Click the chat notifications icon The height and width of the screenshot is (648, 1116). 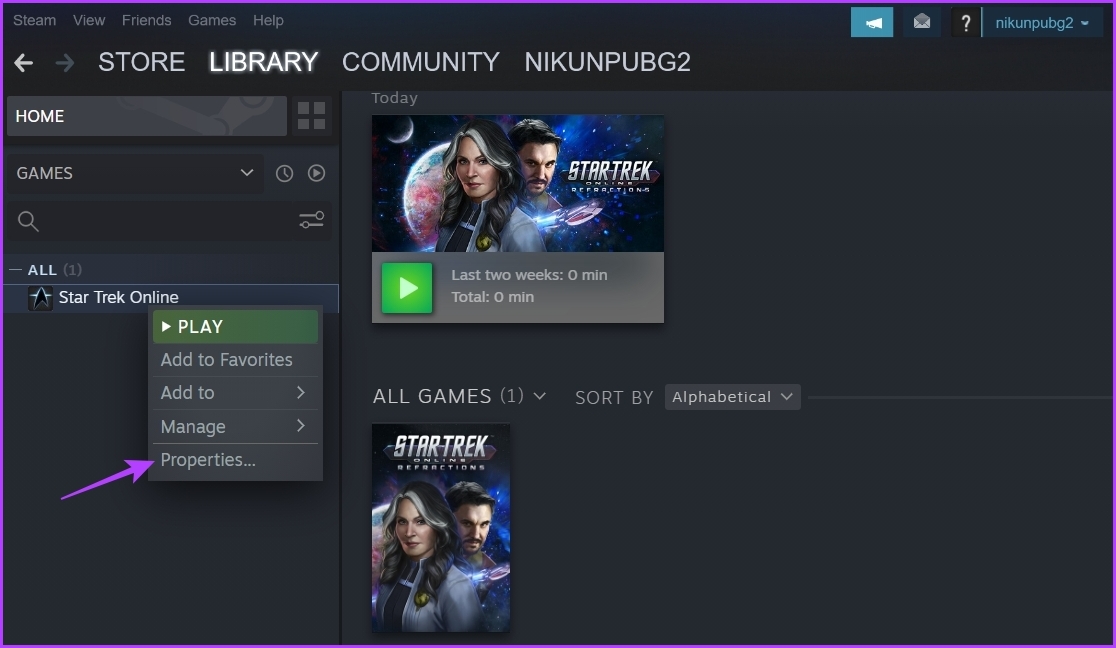coord(871,21)
